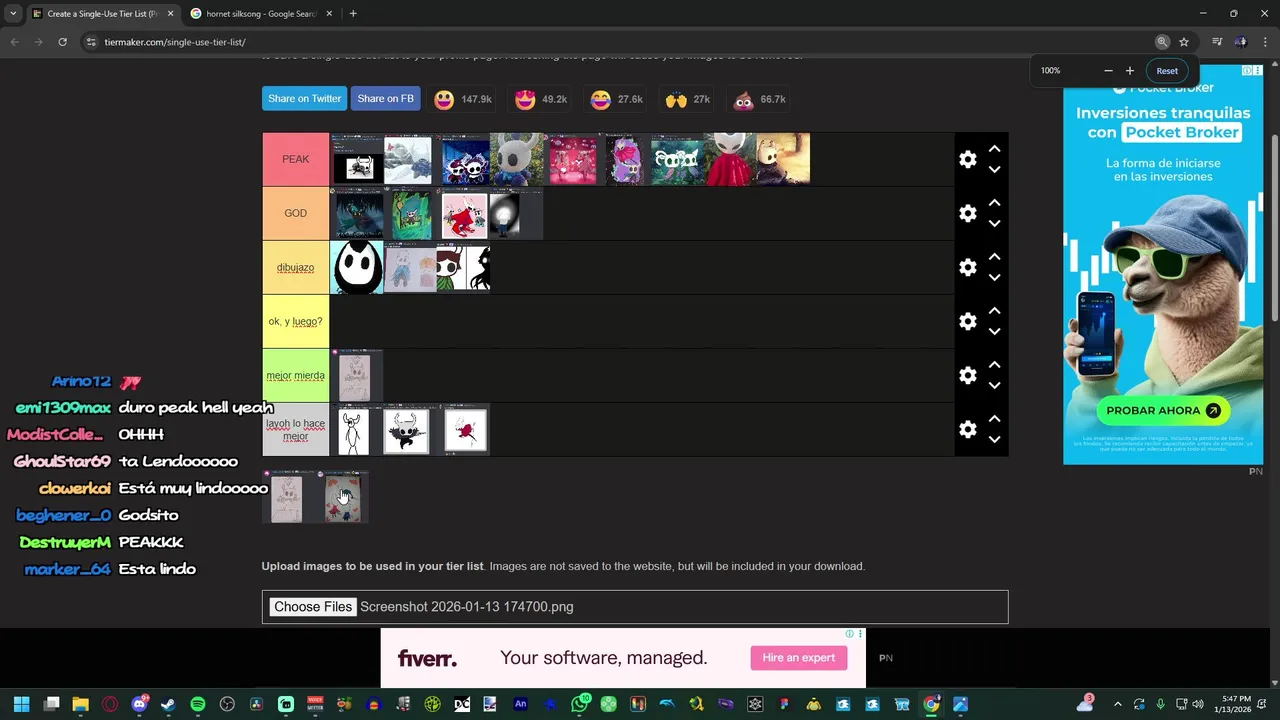Select the white Hornet face thumbnail in dibujazo
The width and height of the screenshot is (1280, 720).
click(356, 267)
